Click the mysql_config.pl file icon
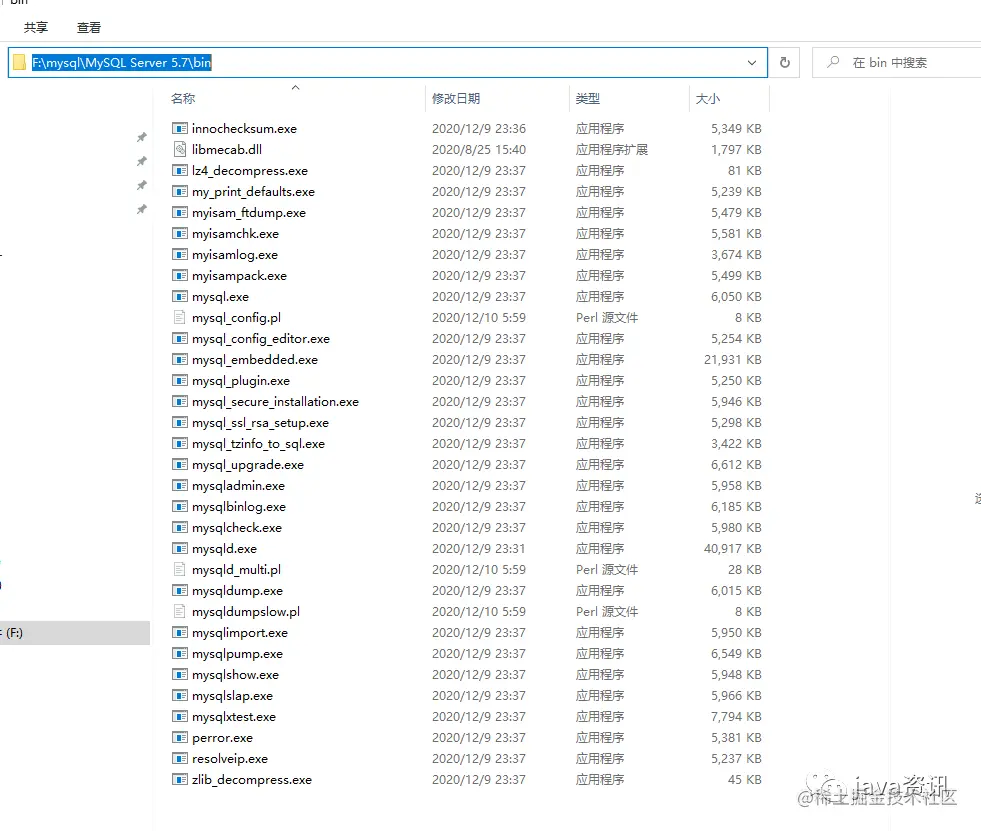The width and height of the screenshot is (981, 831). (180, 317)
